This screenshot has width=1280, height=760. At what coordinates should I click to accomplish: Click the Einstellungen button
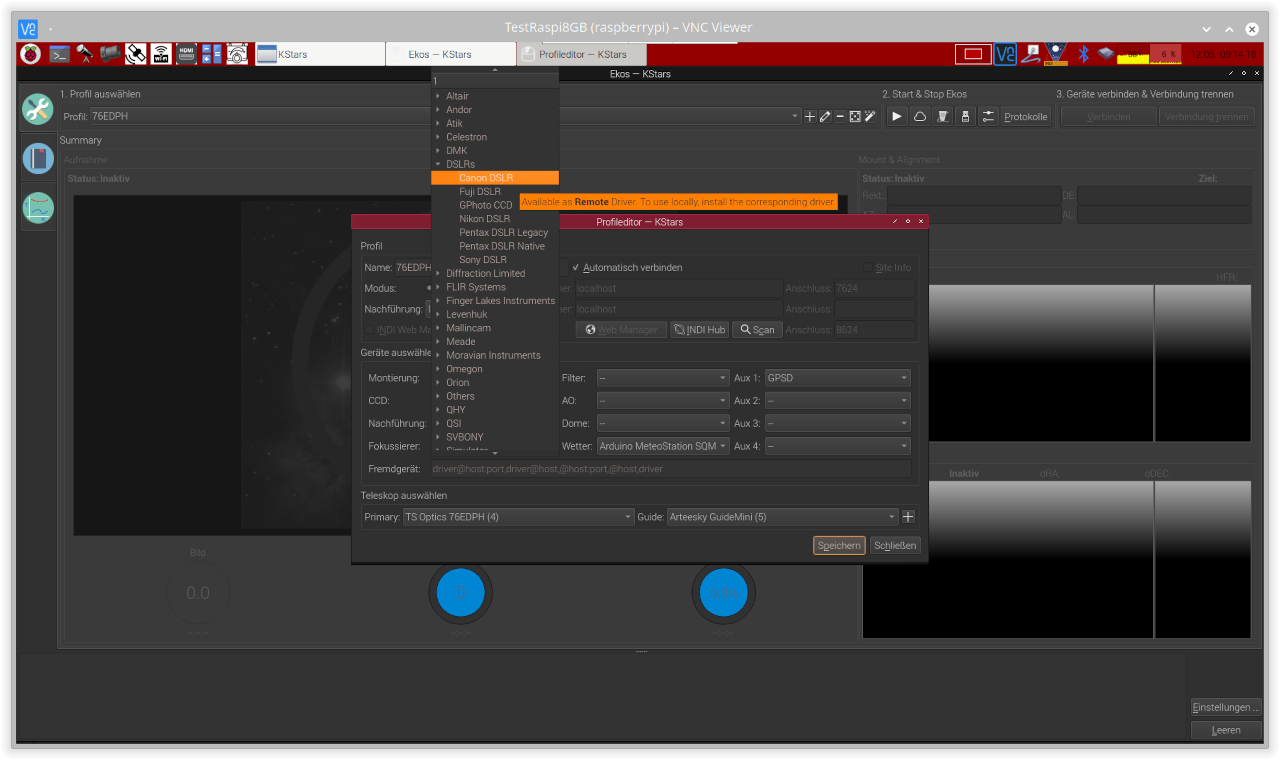[x=1226, y=707]
